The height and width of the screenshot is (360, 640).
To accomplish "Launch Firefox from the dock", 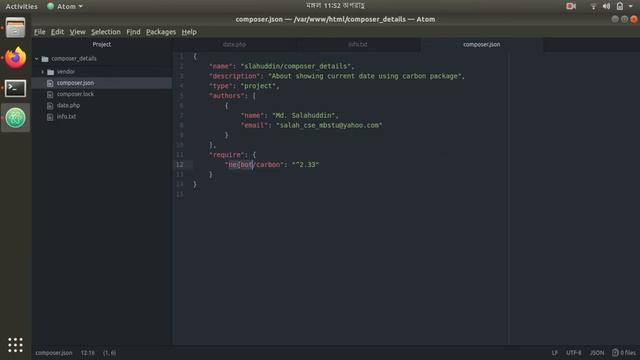I will (x=16, y=58).
